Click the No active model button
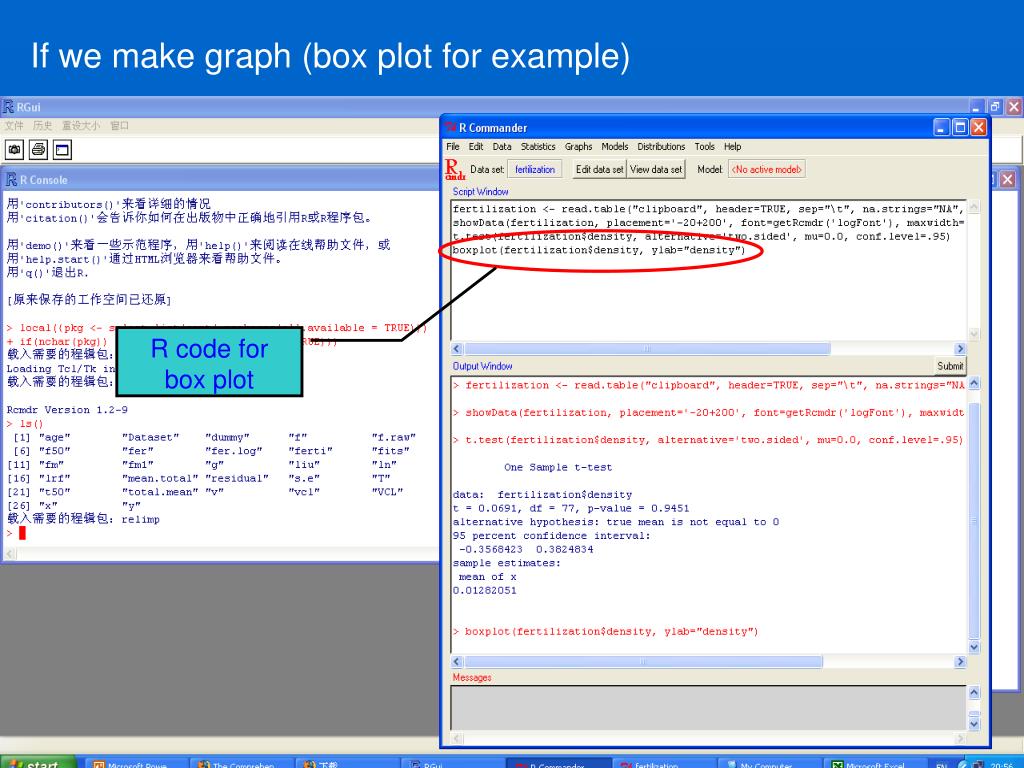Image resolution: width=1024 pixels, height=768 pixels. (x=766, y=169)
